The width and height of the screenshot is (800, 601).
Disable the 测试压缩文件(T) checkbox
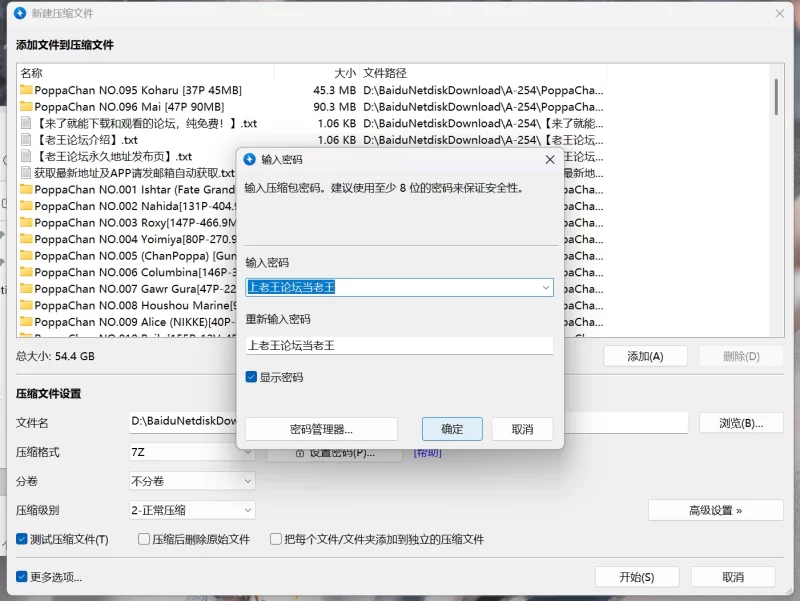point(22,539)
